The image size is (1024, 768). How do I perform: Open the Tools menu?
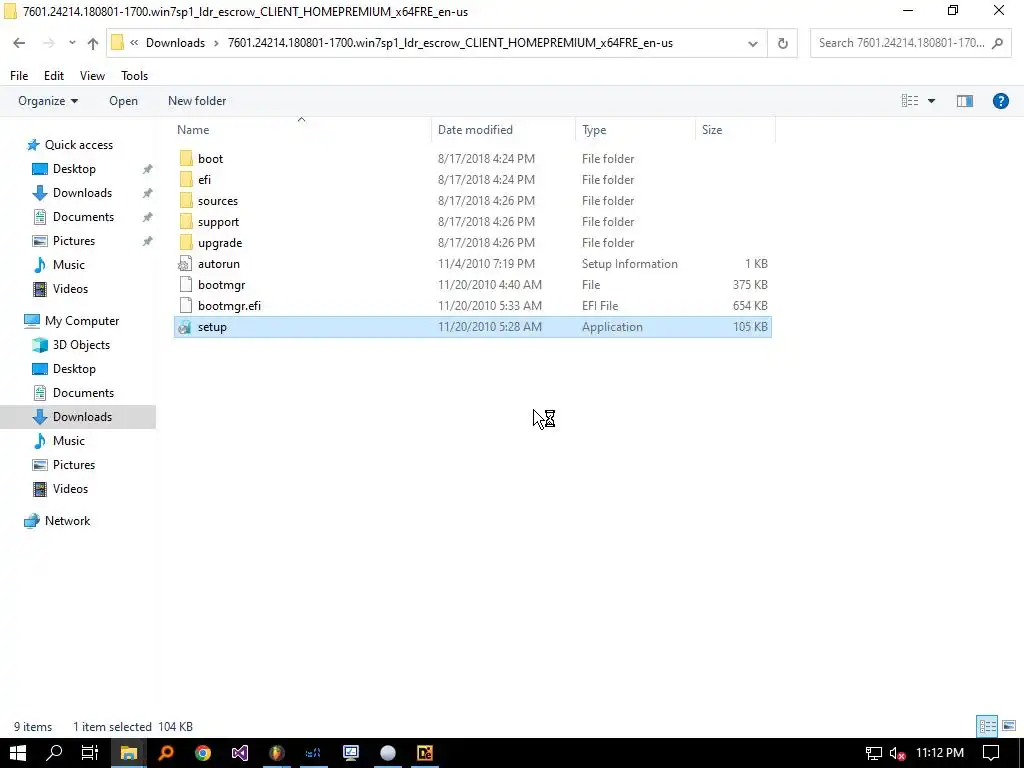tap(135, 76)
